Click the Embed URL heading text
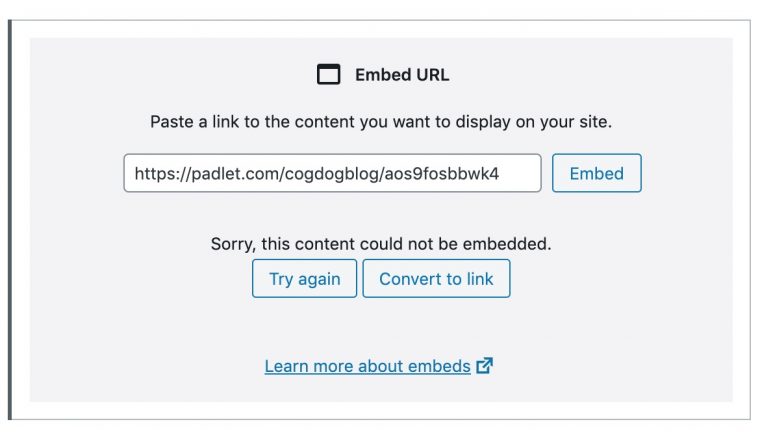The height and width of the screenshot is (437, 760). click(x=402, y=75)
